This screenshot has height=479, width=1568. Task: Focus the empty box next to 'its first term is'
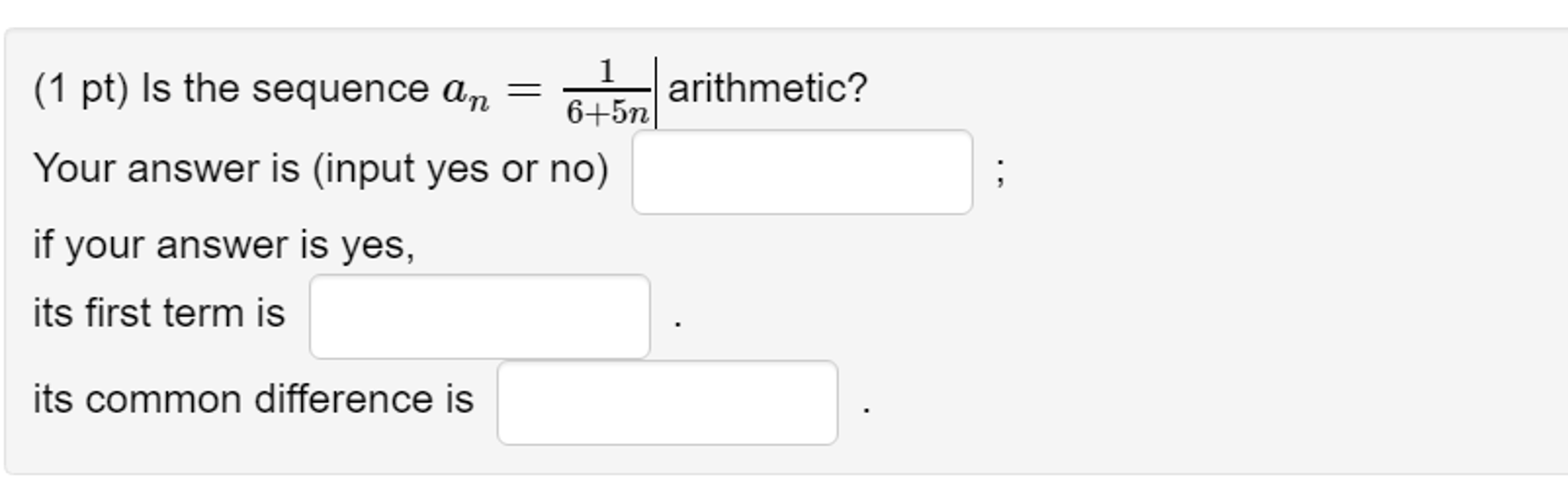pyautogui.click(x=480, y=316)
